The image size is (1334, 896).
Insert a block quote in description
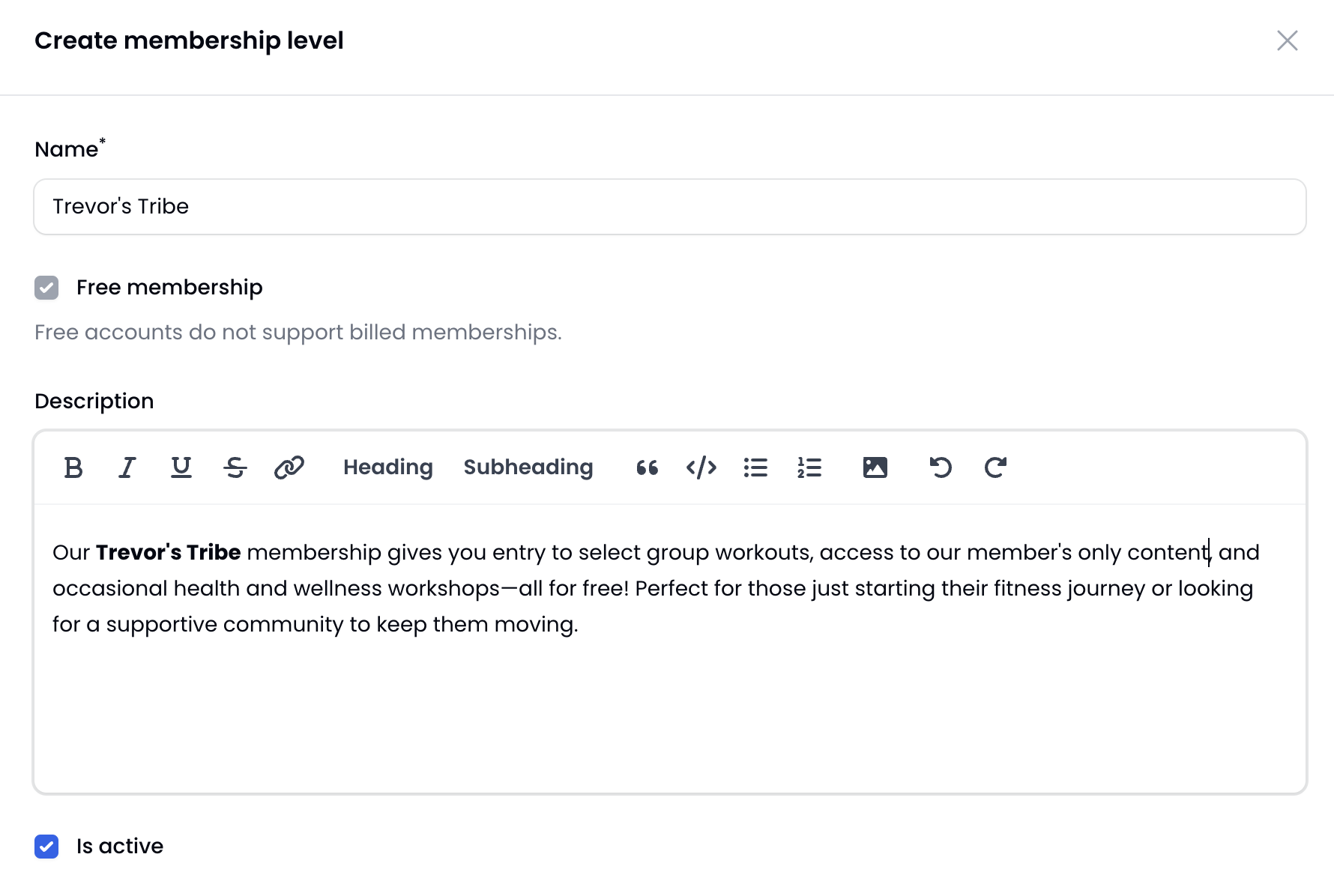pyautogui.click(x=648, y=467)
